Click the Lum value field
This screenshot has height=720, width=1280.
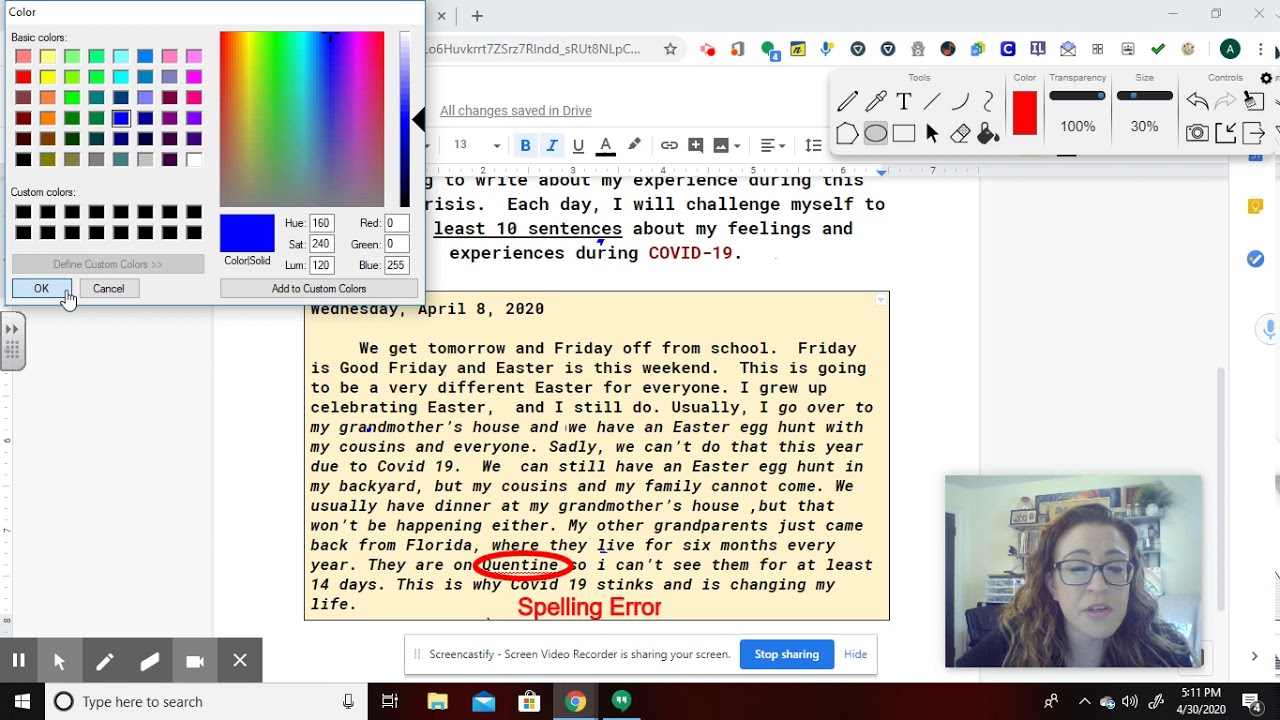[321, 265]
